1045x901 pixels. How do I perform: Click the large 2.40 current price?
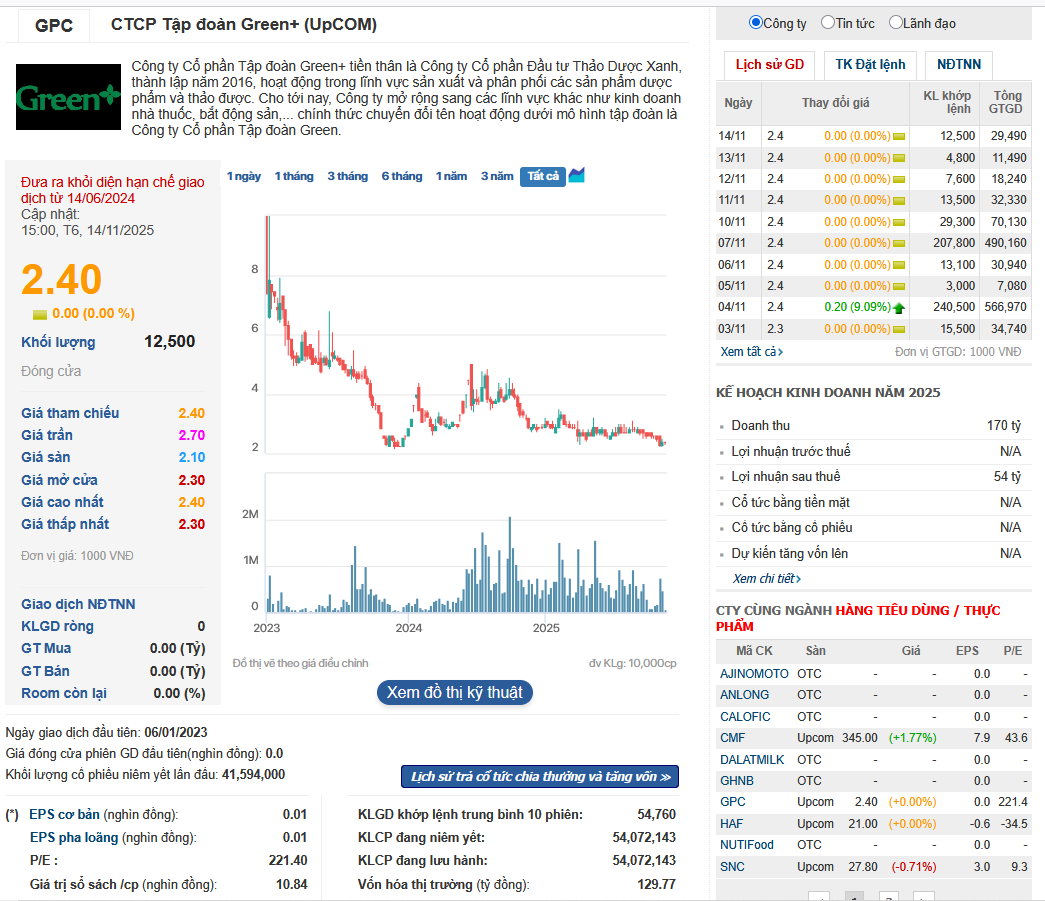click(x=61, y=279)
